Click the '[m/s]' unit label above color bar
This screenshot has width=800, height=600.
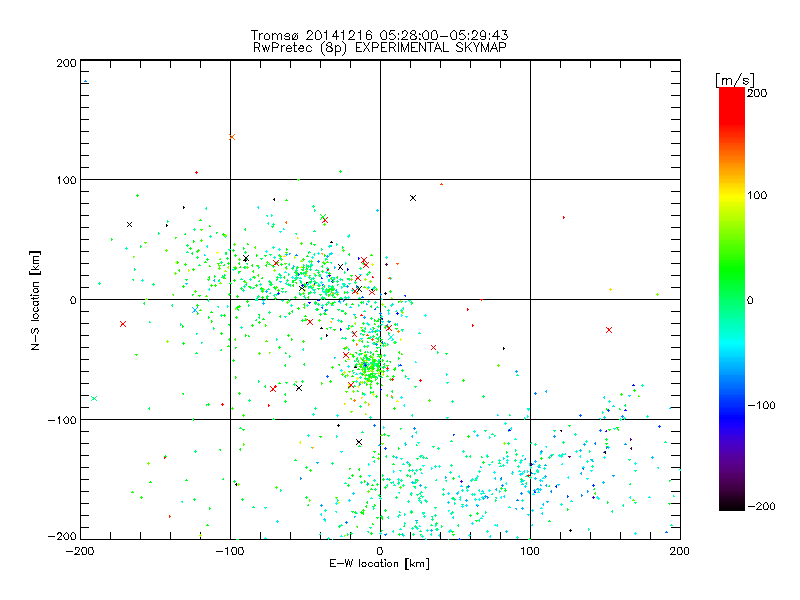coord(734,80)
